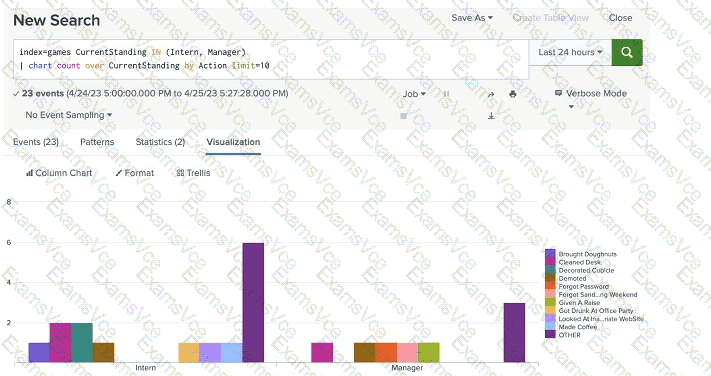The height and width of the screenshot is (376, 711).
Task: Open the Save As dropdown
Action: (472, 18)
